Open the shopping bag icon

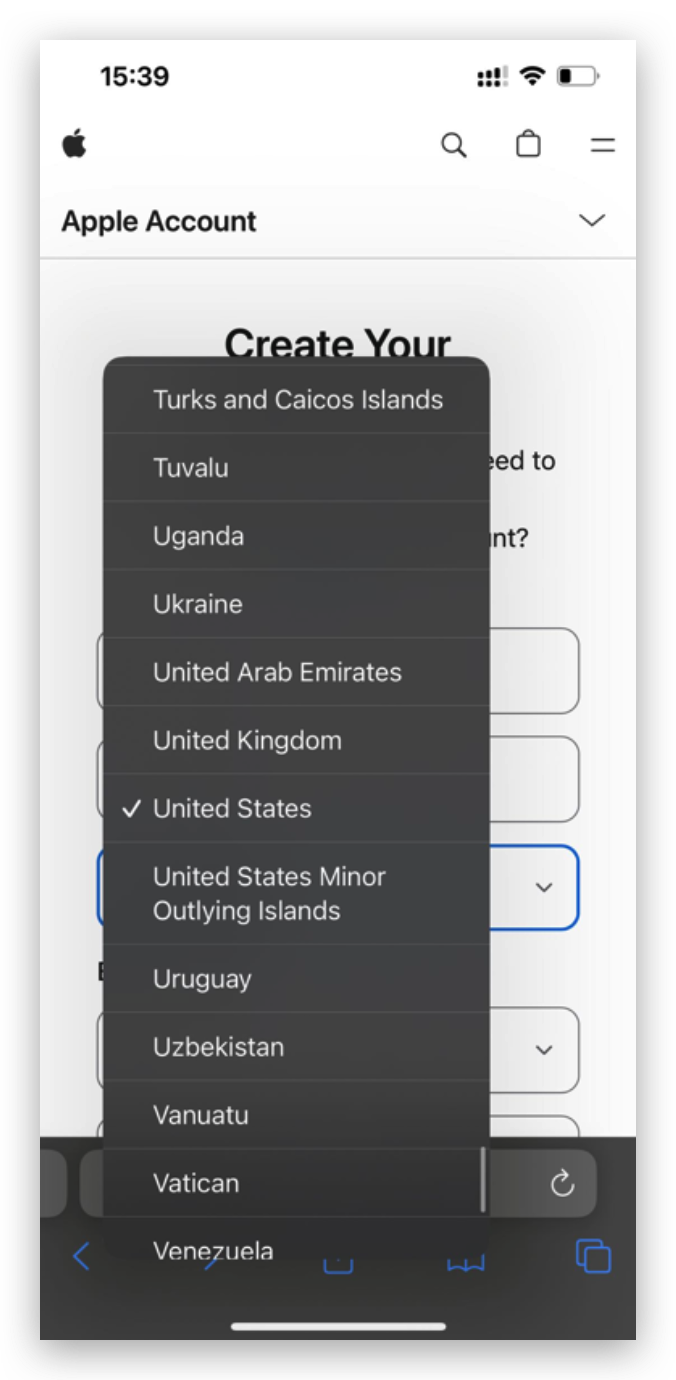(528, 145)
